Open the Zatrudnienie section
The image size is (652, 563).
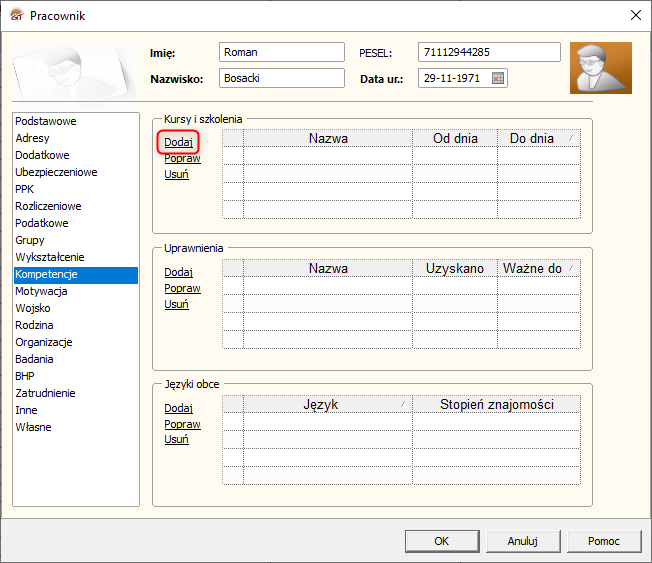tap(76, 393)
